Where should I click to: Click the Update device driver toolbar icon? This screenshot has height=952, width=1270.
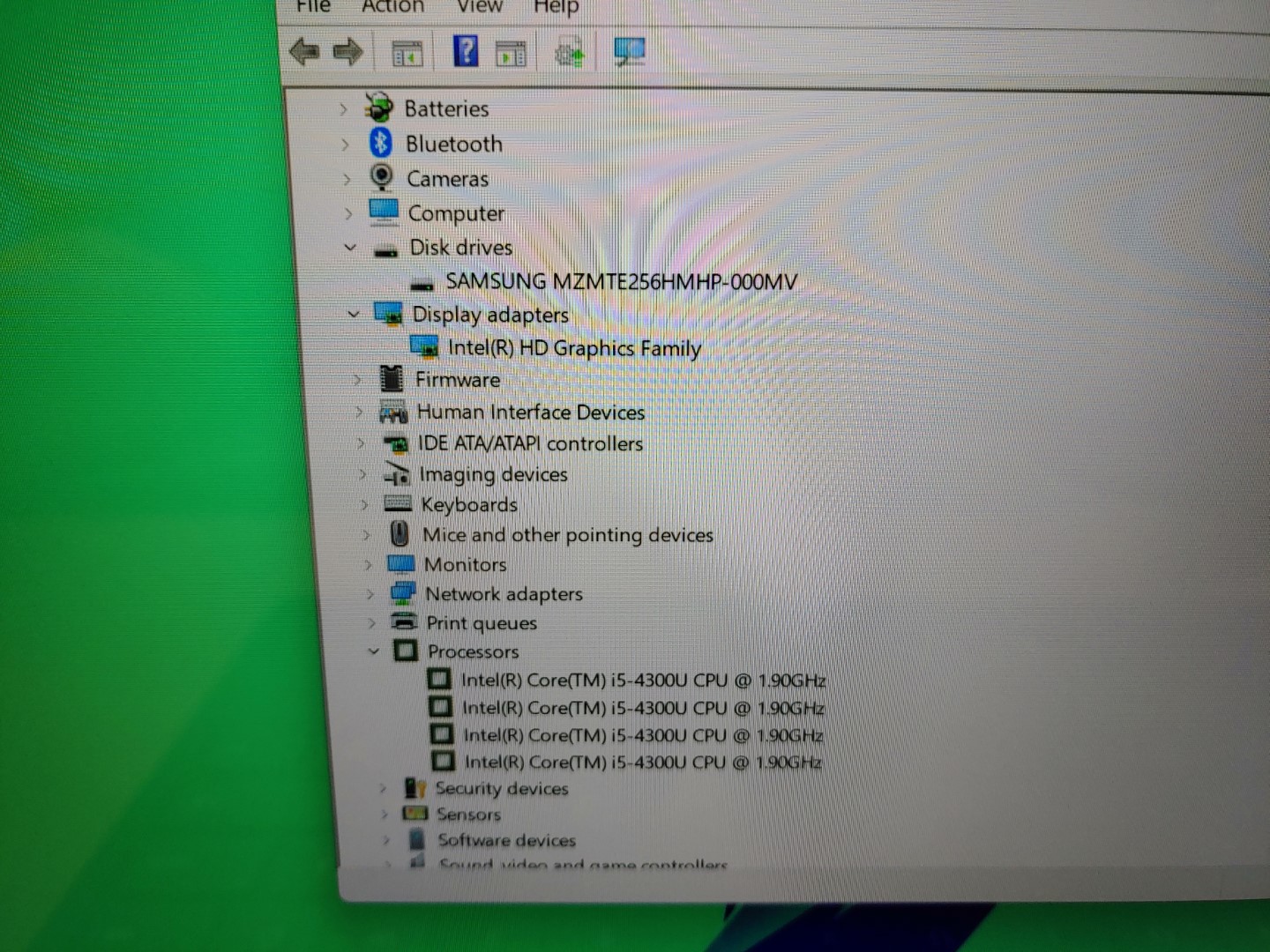point(569,54)
